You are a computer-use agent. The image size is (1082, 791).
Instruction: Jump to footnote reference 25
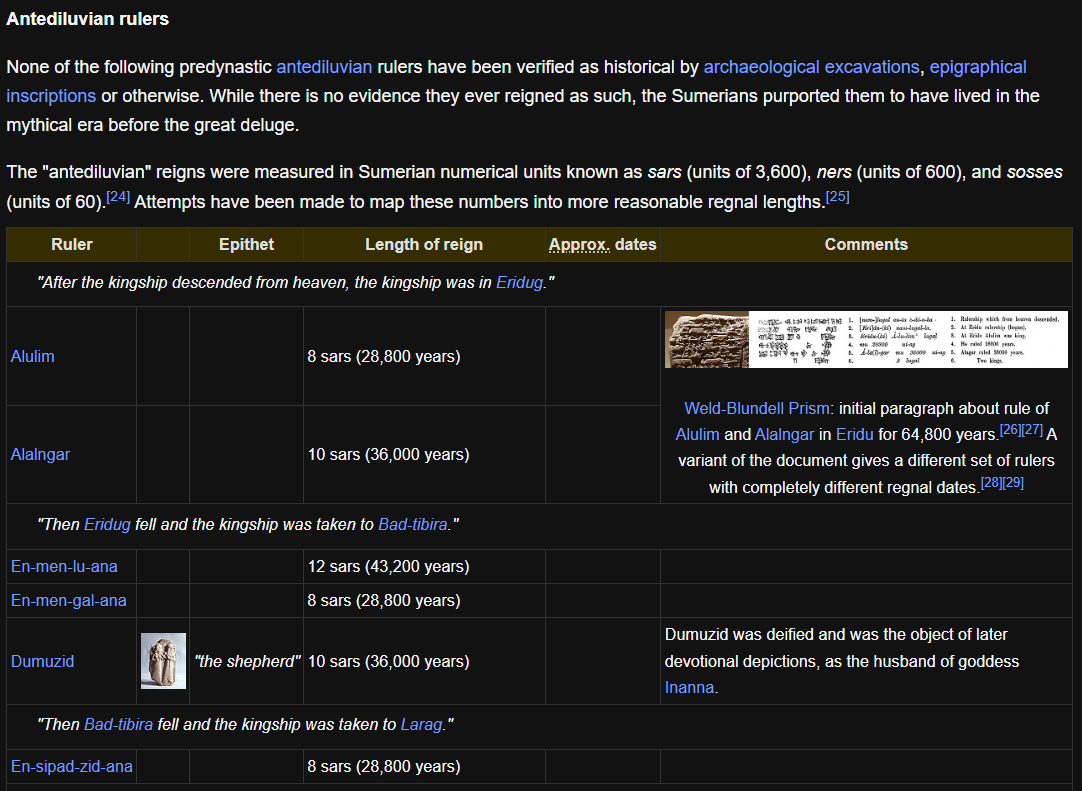click(837, 197)
